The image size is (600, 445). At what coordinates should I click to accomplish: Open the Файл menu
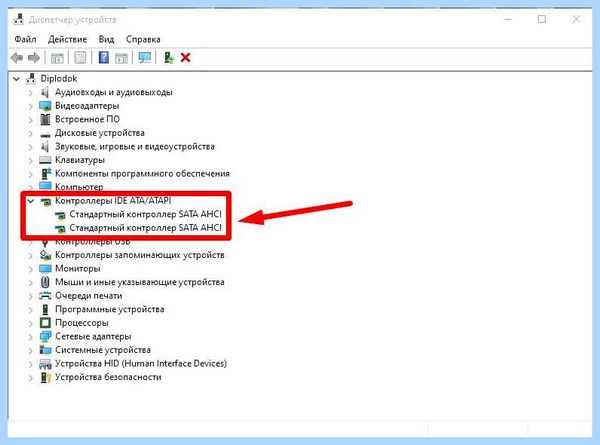click(25, 39)
